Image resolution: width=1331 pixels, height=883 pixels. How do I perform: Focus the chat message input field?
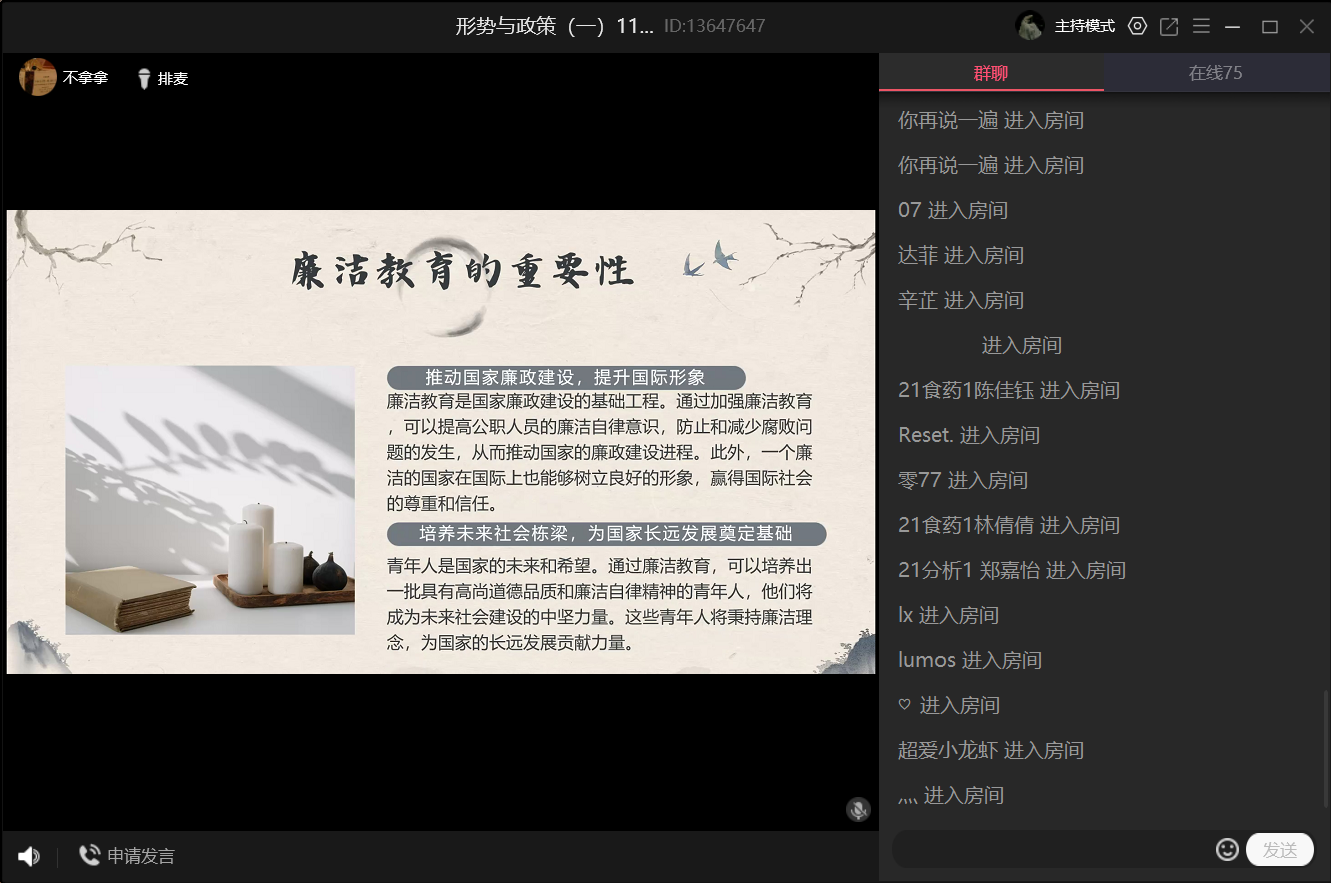coord(1050,850)
